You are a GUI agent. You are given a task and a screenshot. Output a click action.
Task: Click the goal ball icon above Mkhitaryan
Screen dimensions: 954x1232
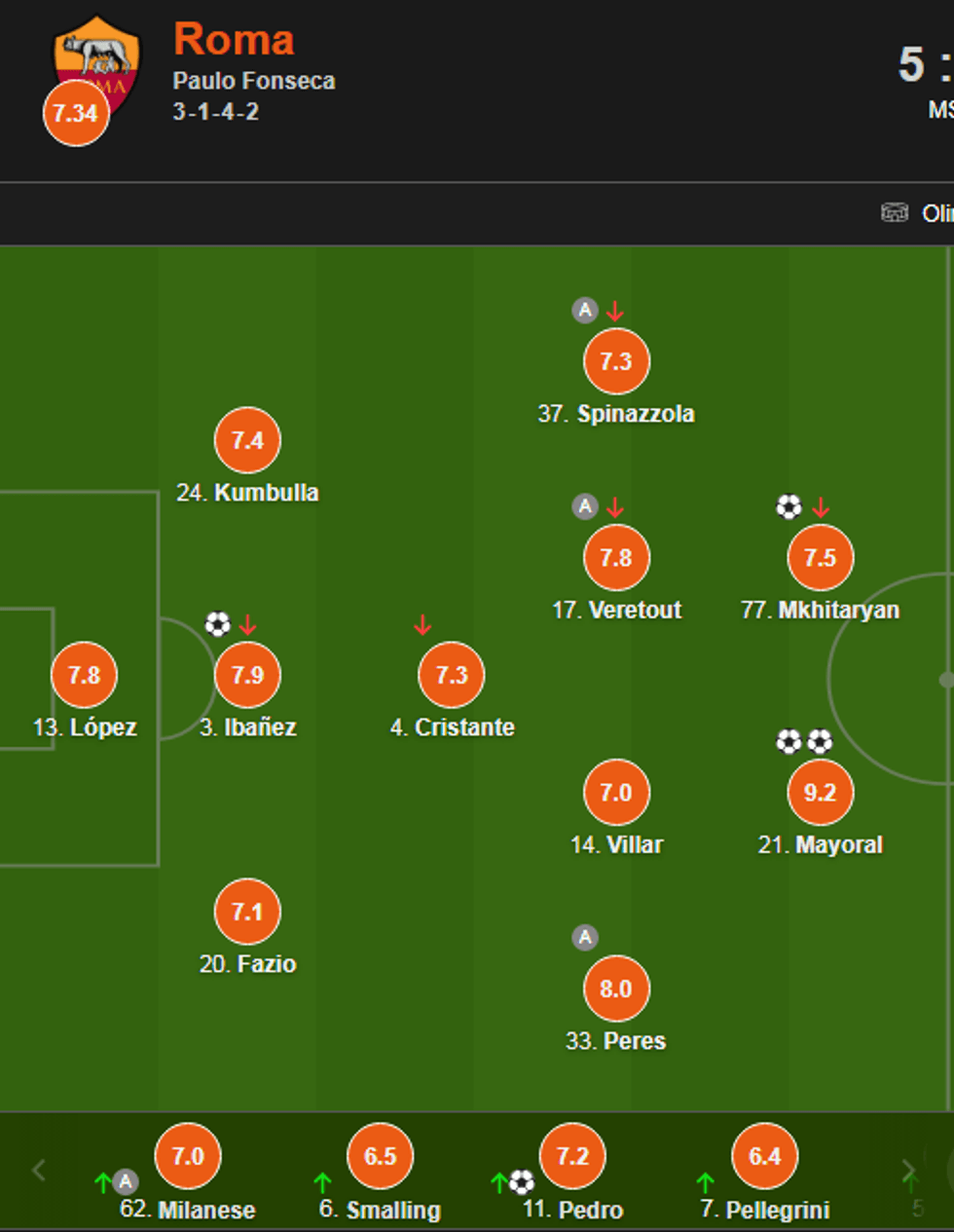point(789,506)
